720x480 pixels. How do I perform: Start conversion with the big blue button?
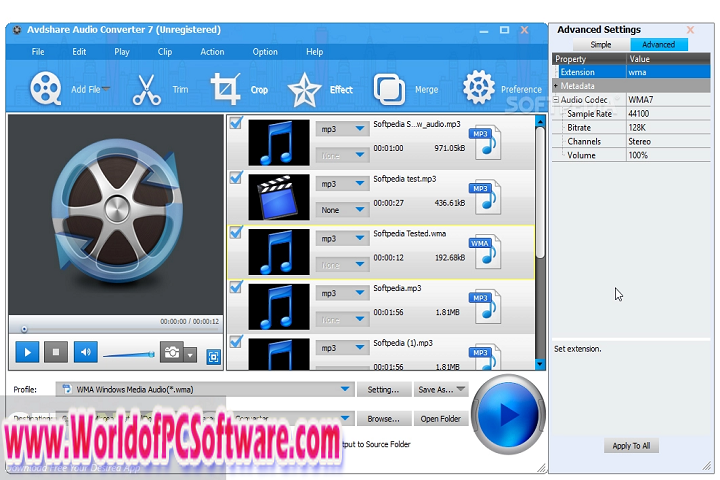(508, 414)
